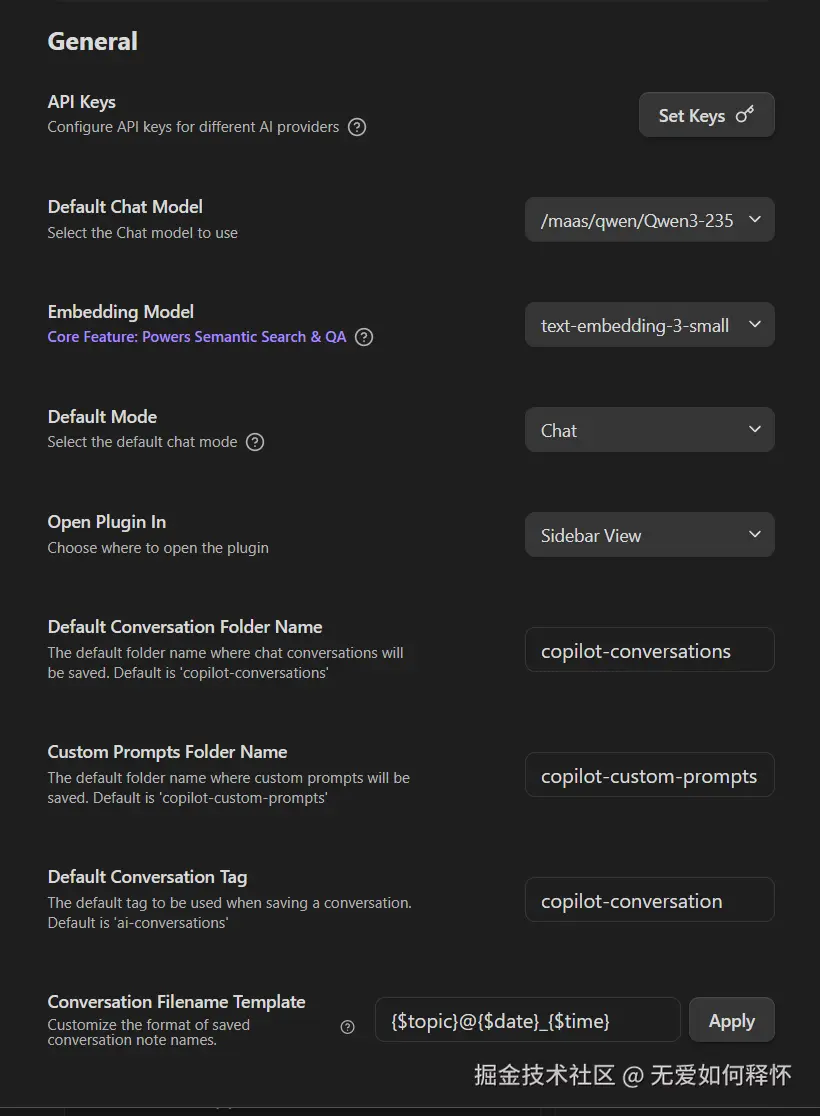Click the chevron on the Qwen3 model selector
Image resolution: width=820 pixels, height=1116 pixels.
pyautogui.click(x=755, y=220)
